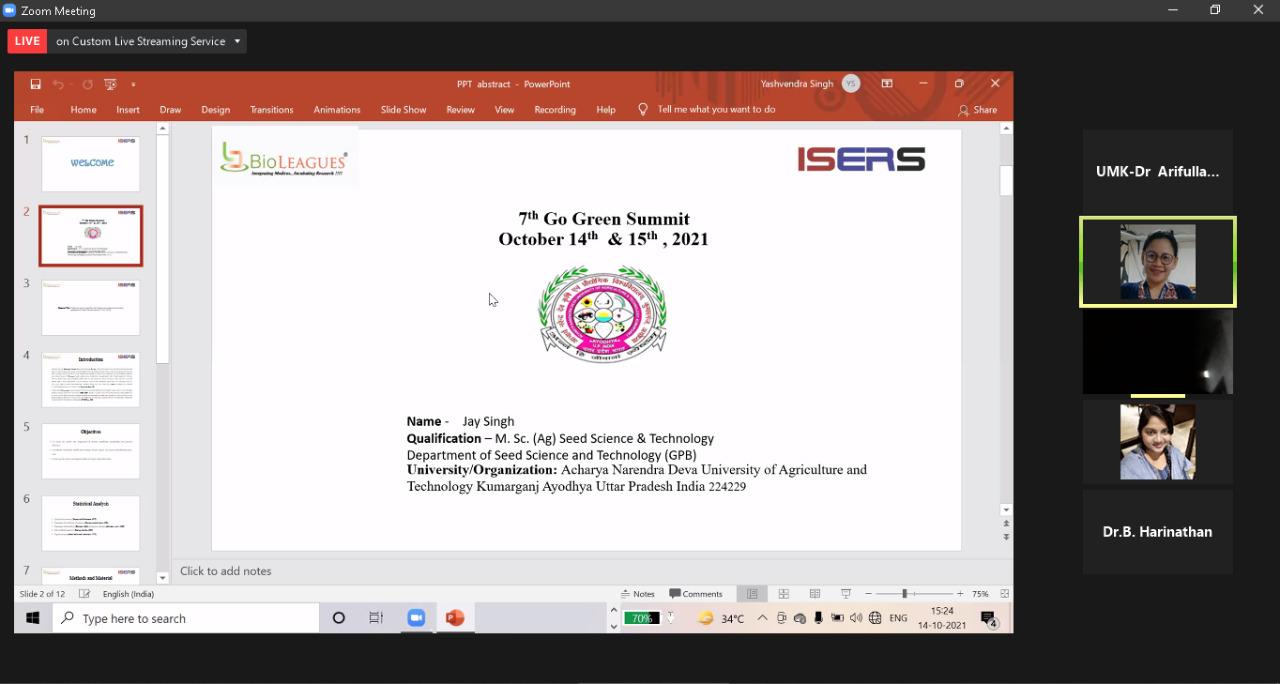Screen dimensions: 1280x684
Task: Open Cortana circle icon on taskbar
Action: coord(339,618)
